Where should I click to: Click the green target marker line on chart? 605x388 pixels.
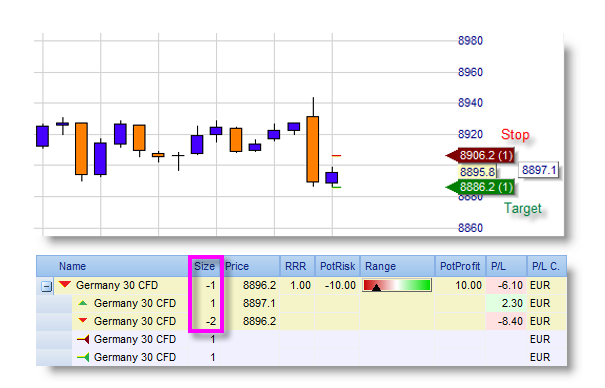[336, 187]
